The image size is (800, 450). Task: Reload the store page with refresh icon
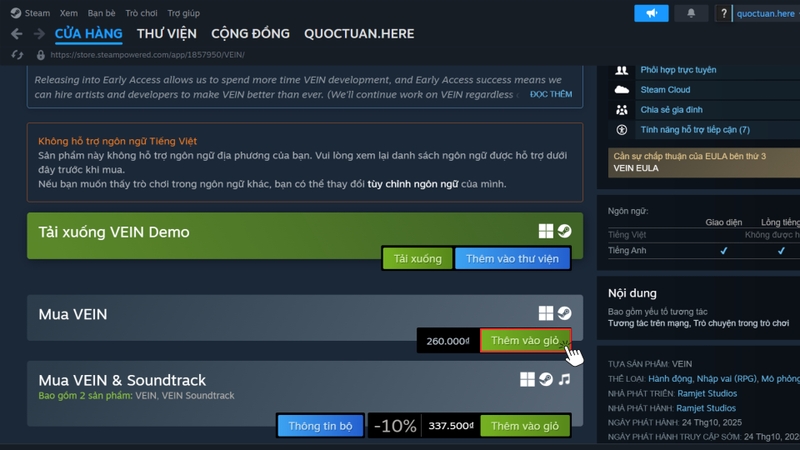point(17,55)
